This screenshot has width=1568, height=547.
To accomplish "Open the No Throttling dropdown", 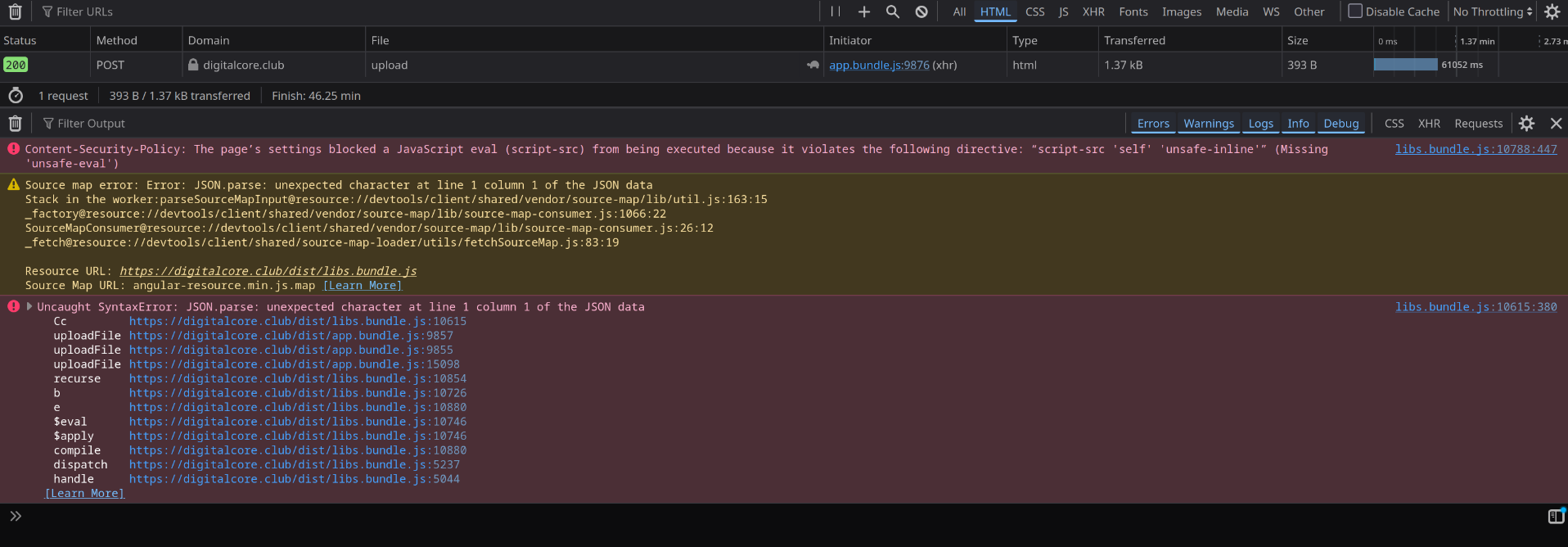I will coord(1492,11).
